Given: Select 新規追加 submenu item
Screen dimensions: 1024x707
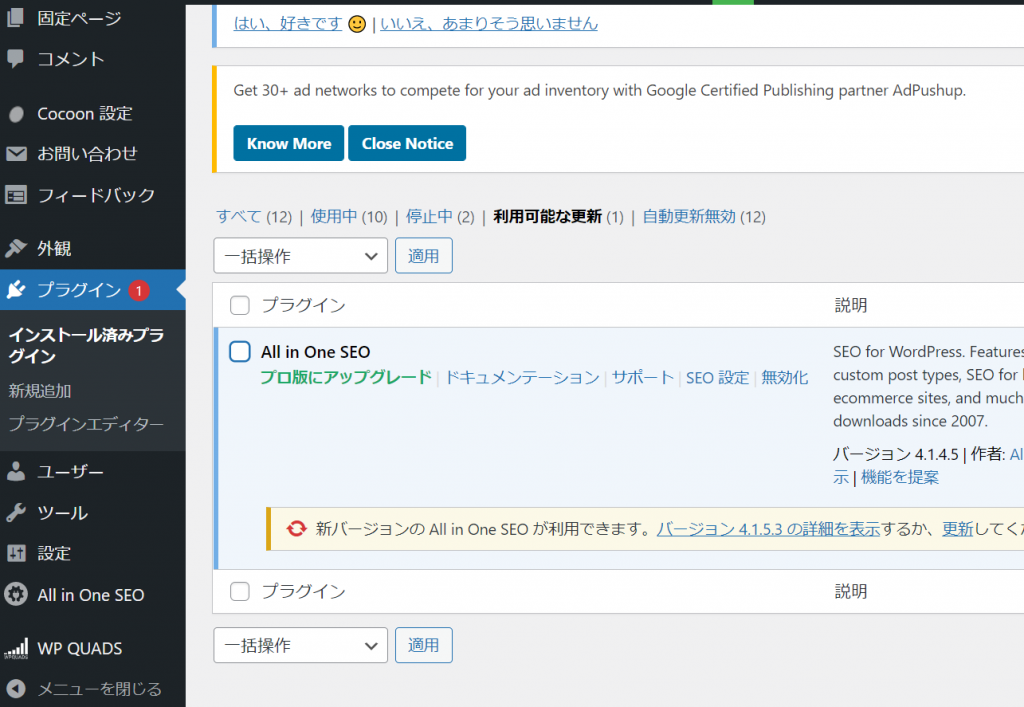Looking at the screenshot, I should [x=40, y=390].
